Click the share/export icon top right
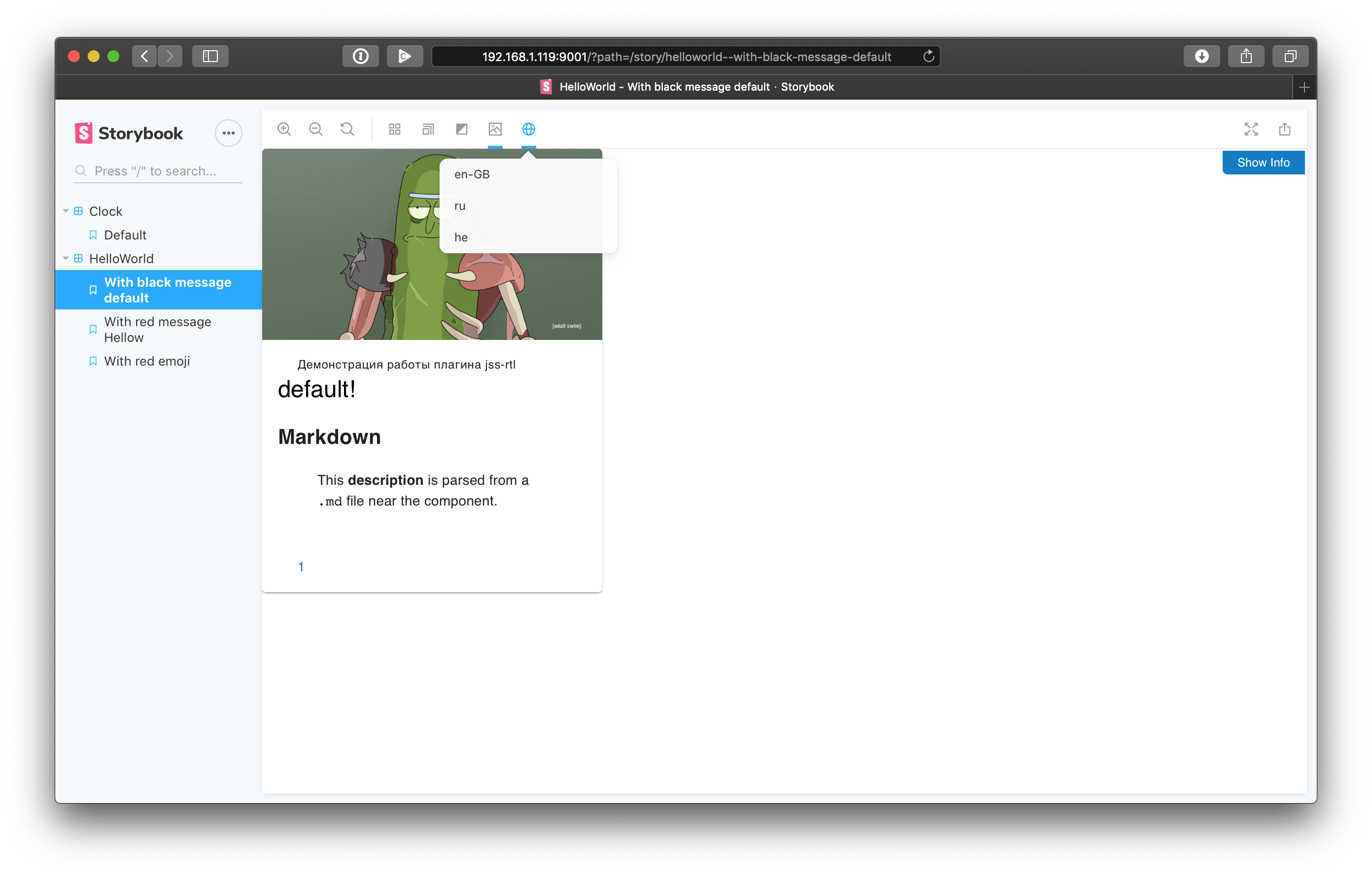Screen dimensions: 1372x876 1285,129
